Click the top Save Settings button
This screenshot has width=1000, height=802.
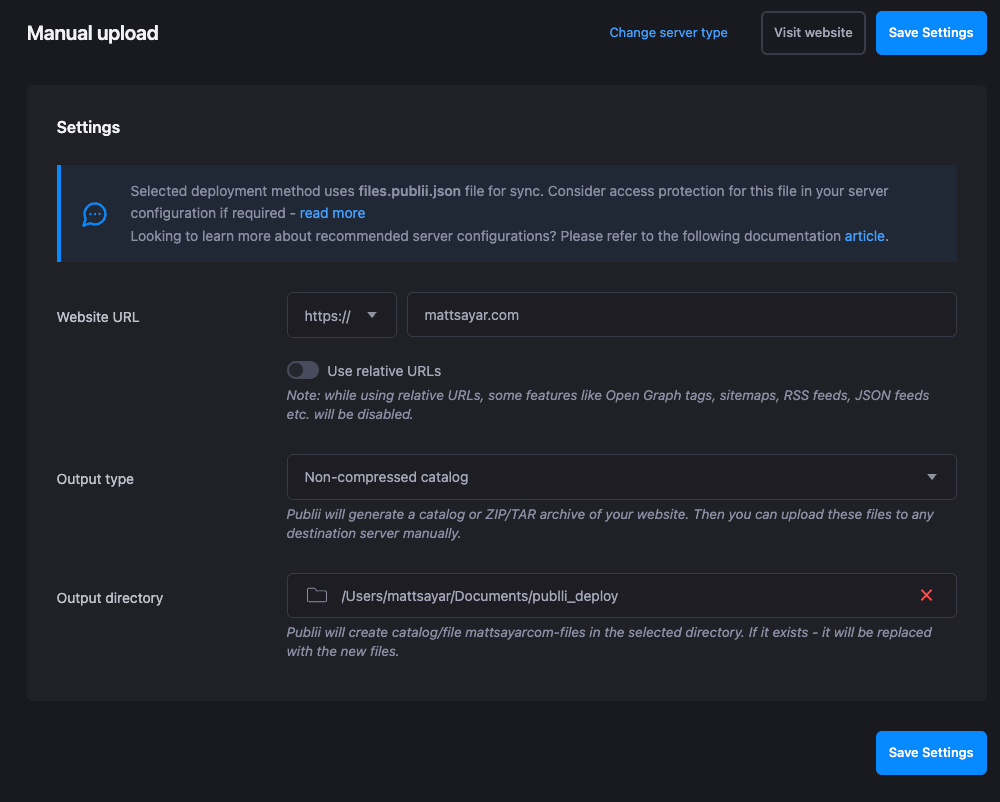[930, 33]
